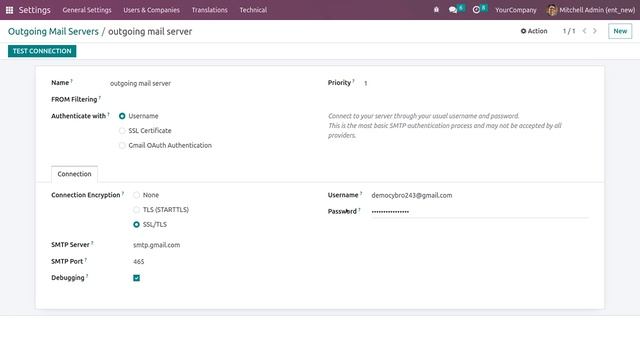Image resolution: width=640 pixels, height=360 pixels.
Task: Click the Test Connection button
Action: (42, 51)
